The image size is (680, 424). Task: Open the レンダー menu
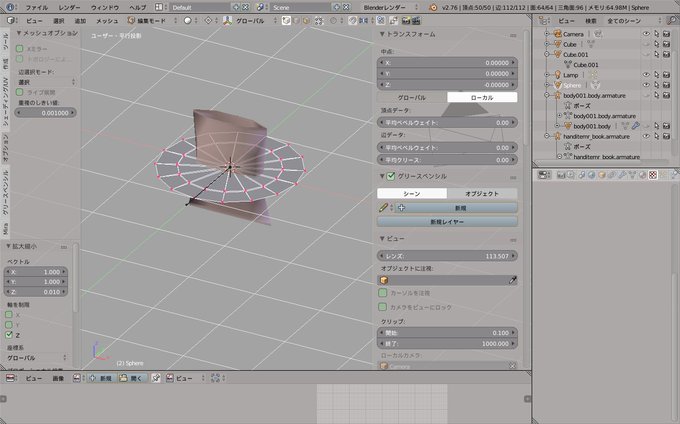tap(69, 8)
